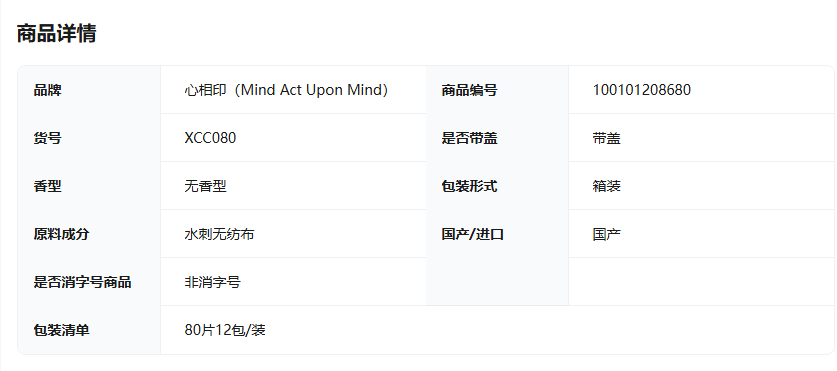The image size is (837, 371).
Task: Select the 箱装 value
Action: 606,186
